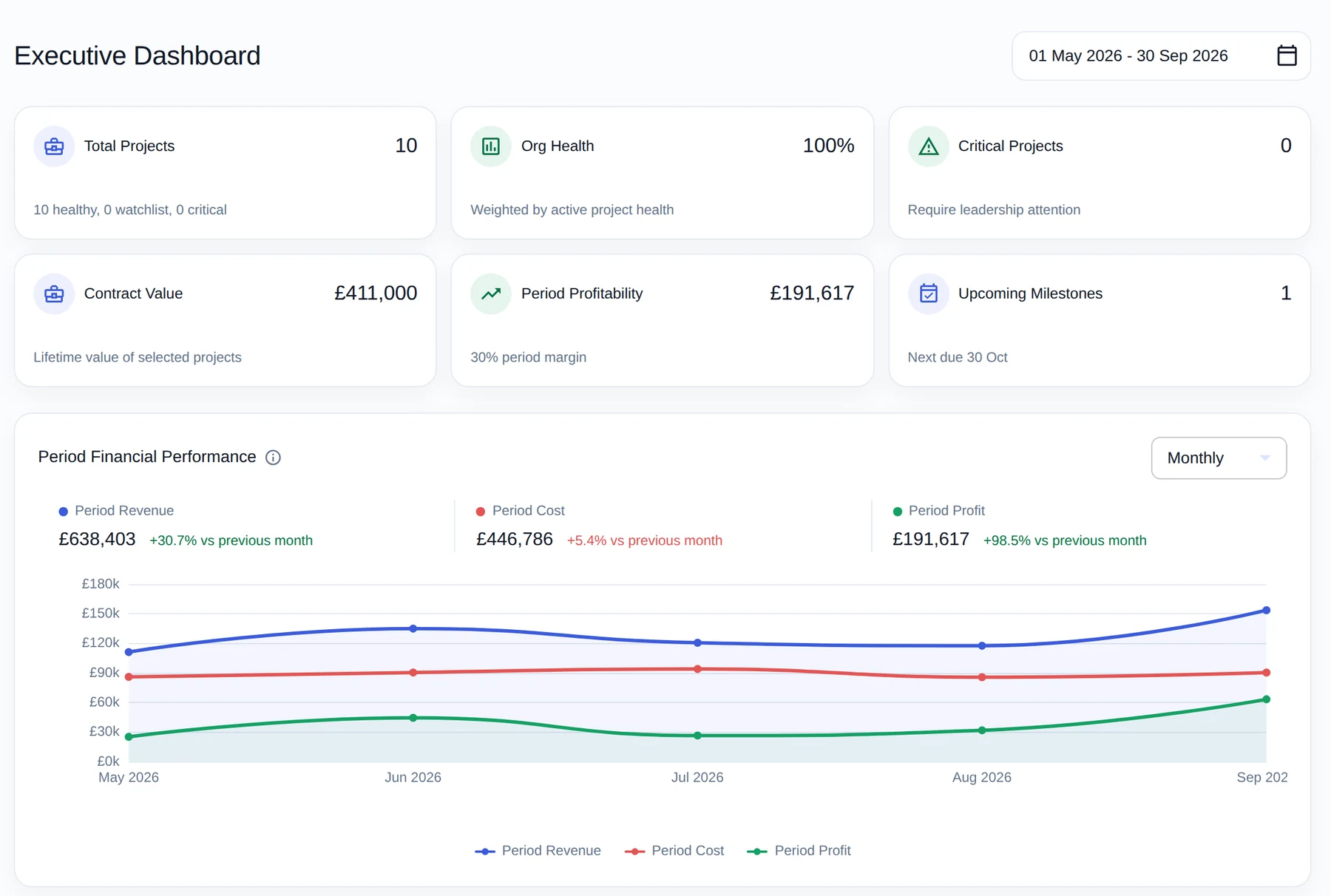Open the Monthly interval dropdown
The image size is (1331, 896).
[x=1219, y=458]
